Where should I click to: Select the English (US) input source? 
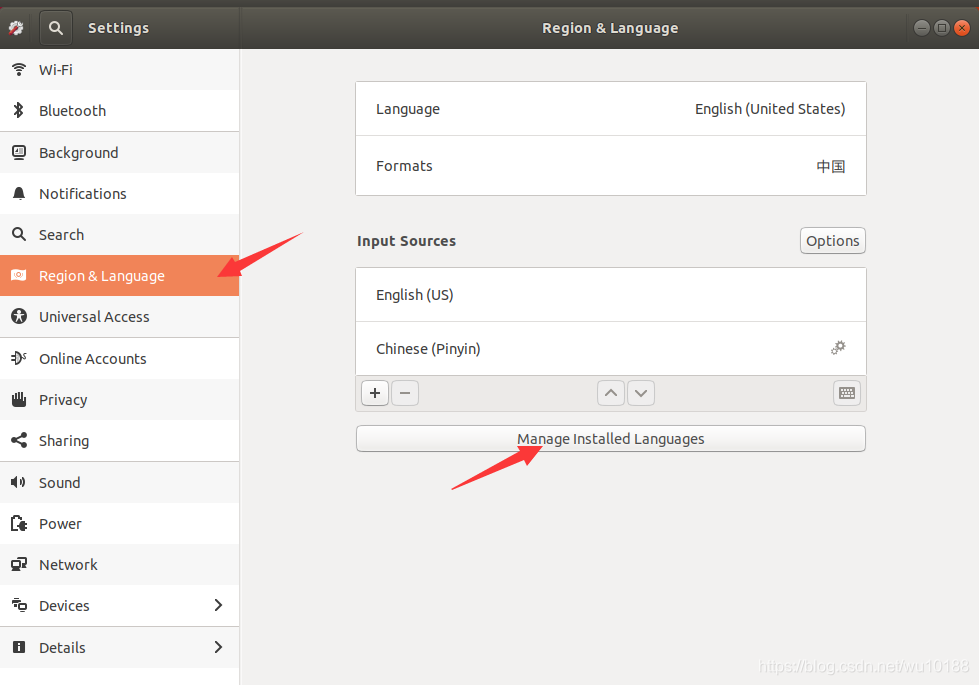(x=611, y=295)
